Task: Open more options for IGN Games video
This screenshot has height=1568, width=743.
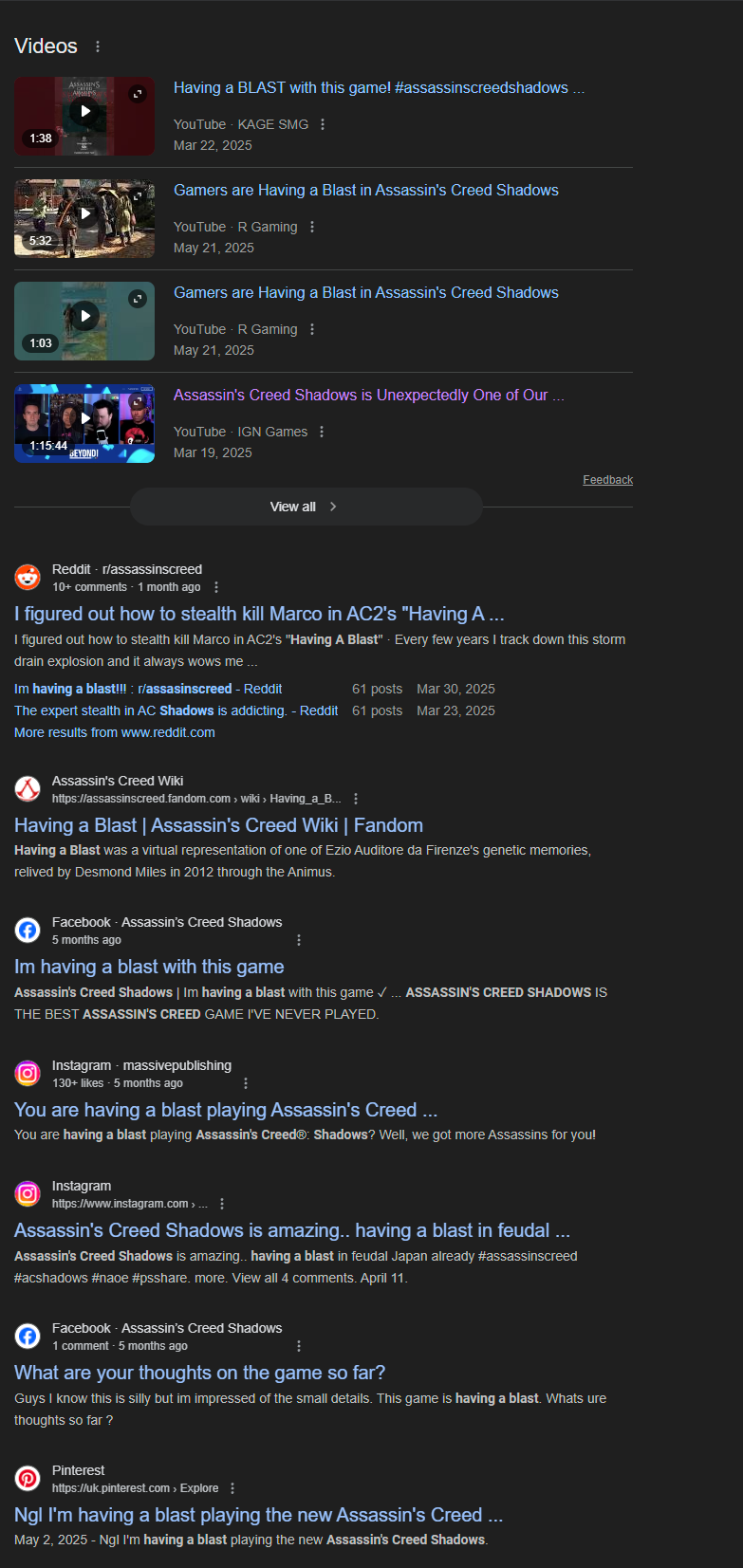Action: (x=322, y=432)
